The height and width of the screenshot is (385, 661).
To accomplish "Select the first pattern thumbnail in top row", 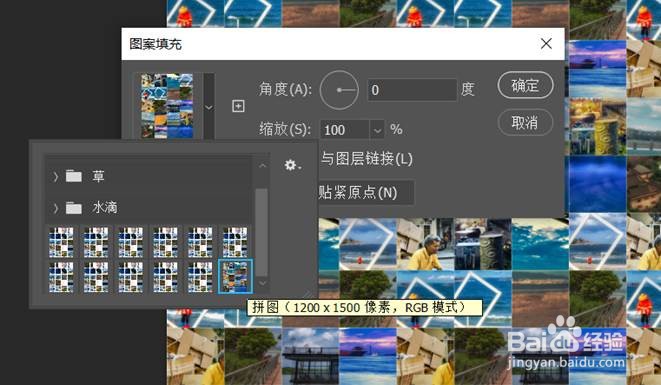I will 61,242.
